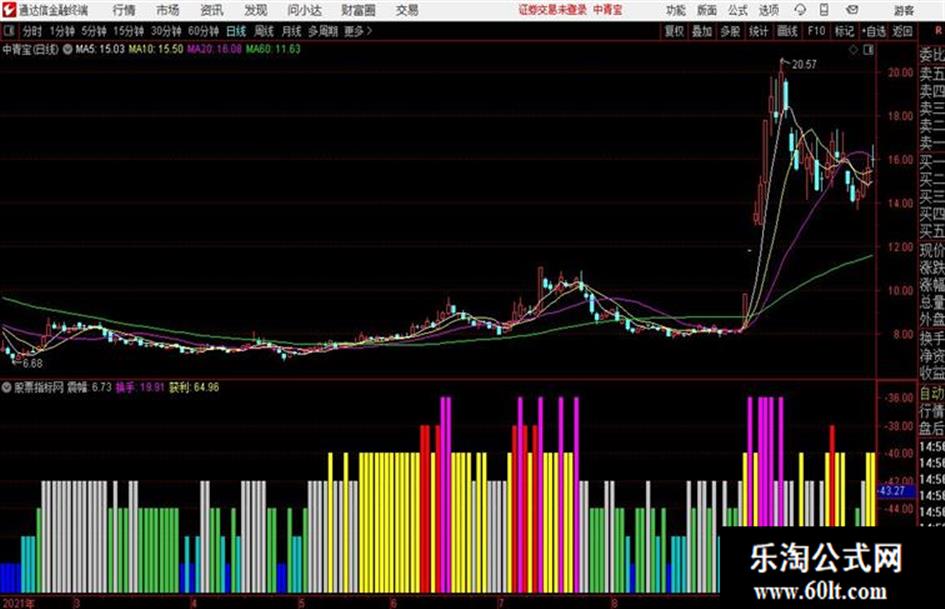This screenshot has height=609, width=945.
Task: Click the 行情 side tab on right panel
Action: 932,411
